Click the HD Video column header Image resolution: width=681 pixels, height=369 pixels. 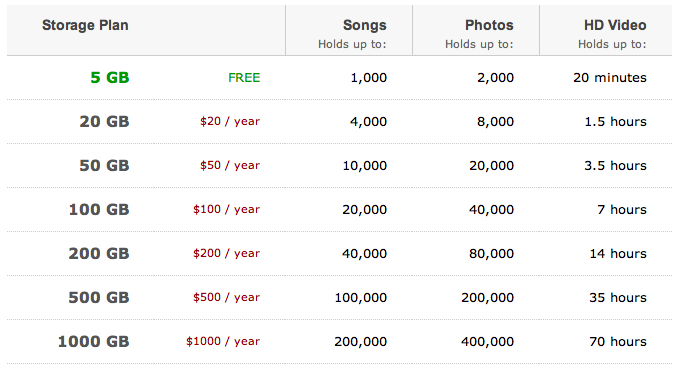coord(615,25)
